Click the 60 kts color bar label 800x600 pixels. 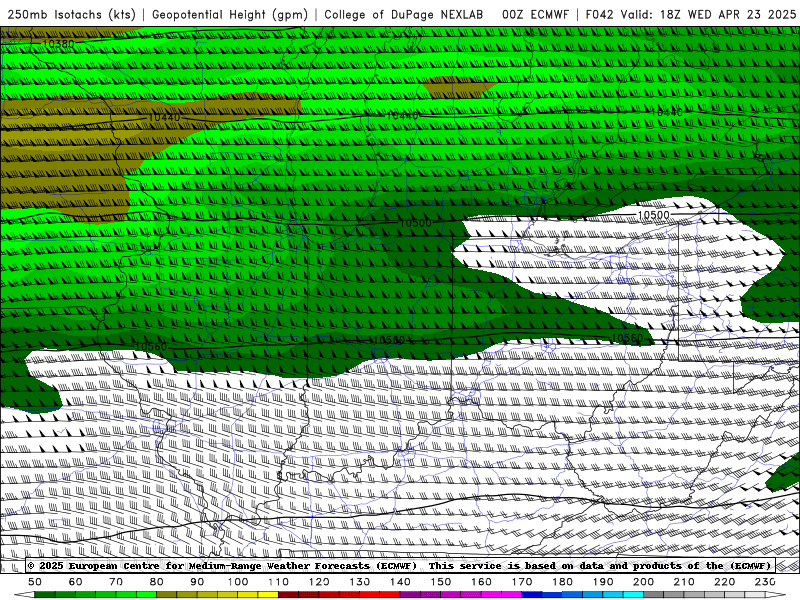coord(76,582)
